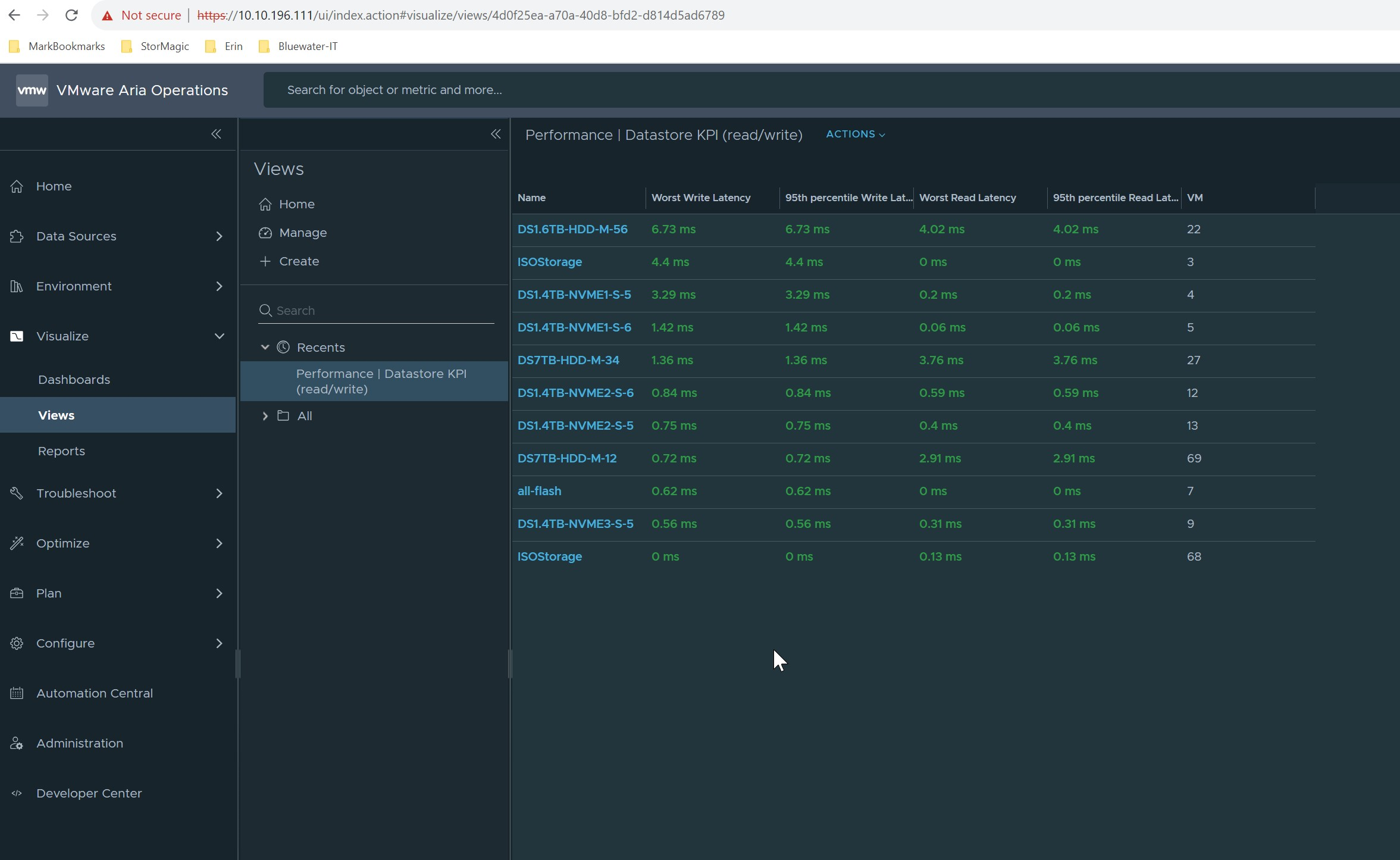
Task: Click the Views search magnifier icon
Action: pyautogui.click(x=265, y=311)
